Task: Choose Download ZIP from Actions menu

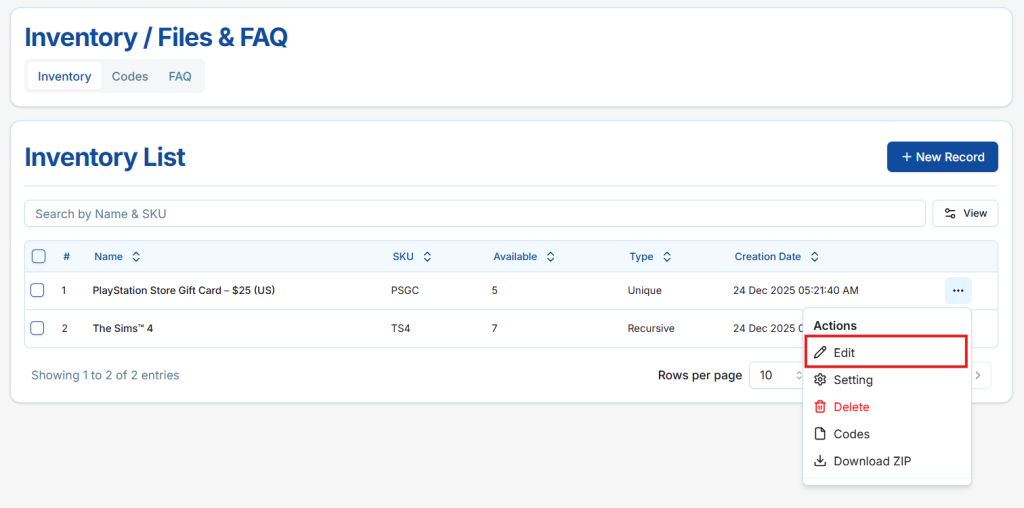Action: pos(871,461)
